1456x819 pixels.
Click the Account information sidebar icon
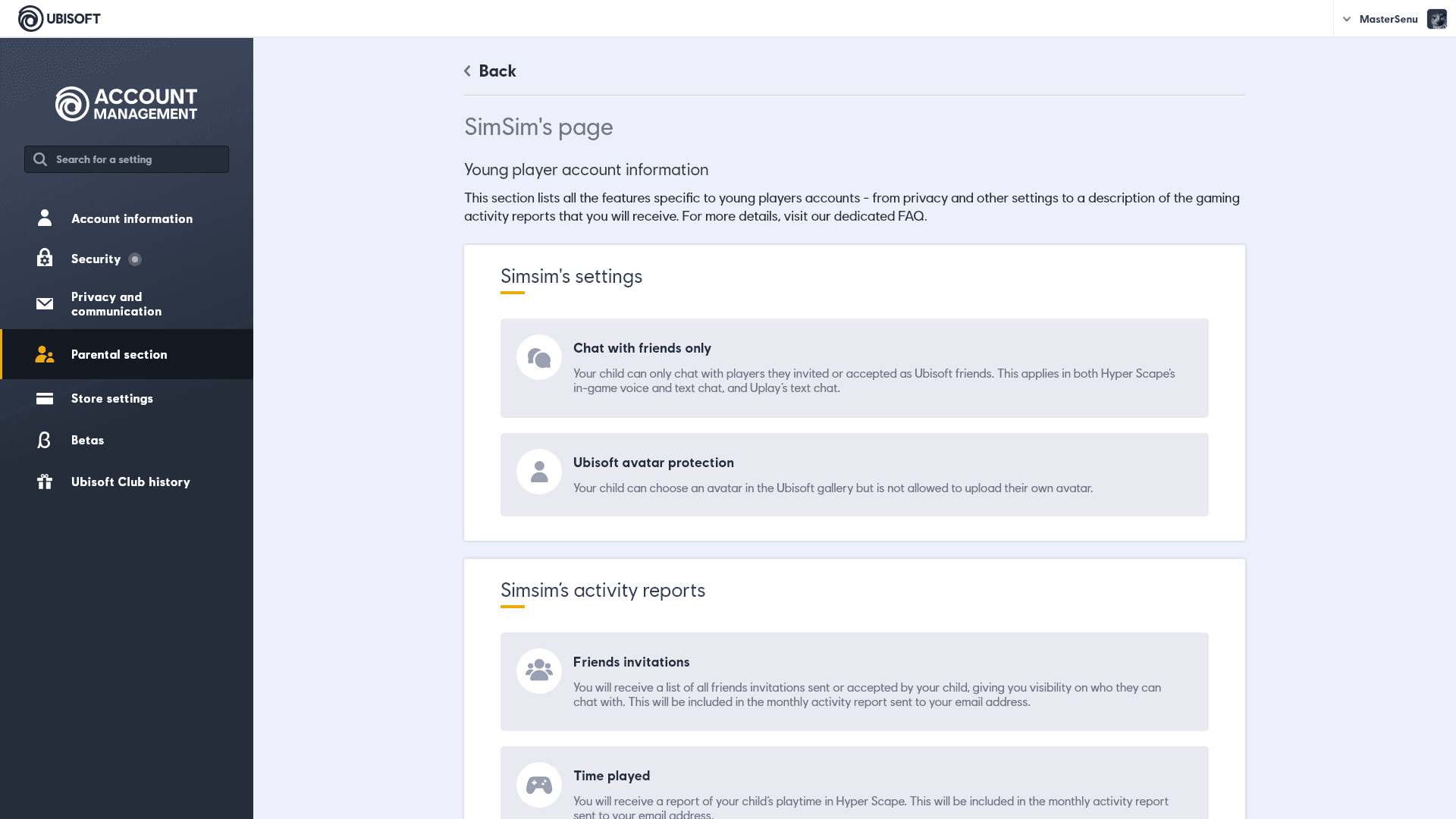(45, 218)
